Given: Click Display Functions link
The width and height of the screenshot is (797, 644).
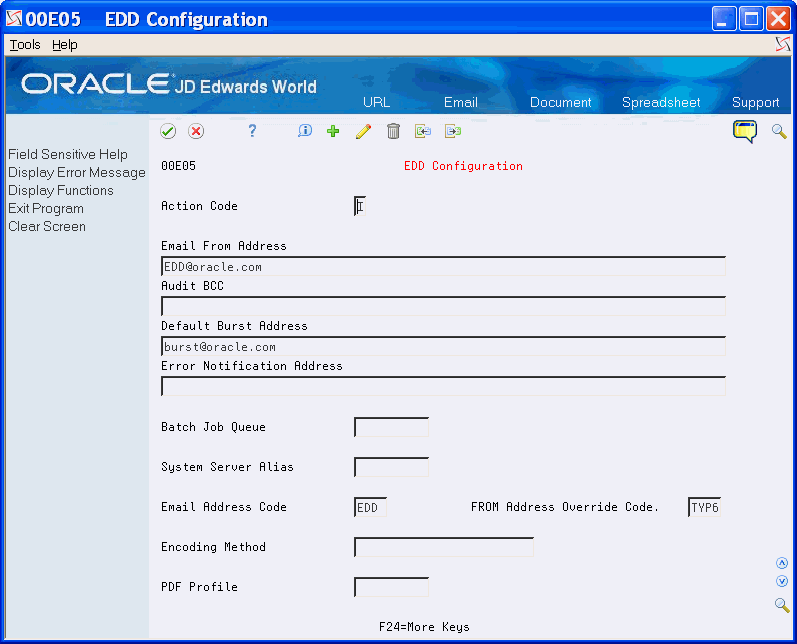Looking at the screenshot, I should [60, 191].
